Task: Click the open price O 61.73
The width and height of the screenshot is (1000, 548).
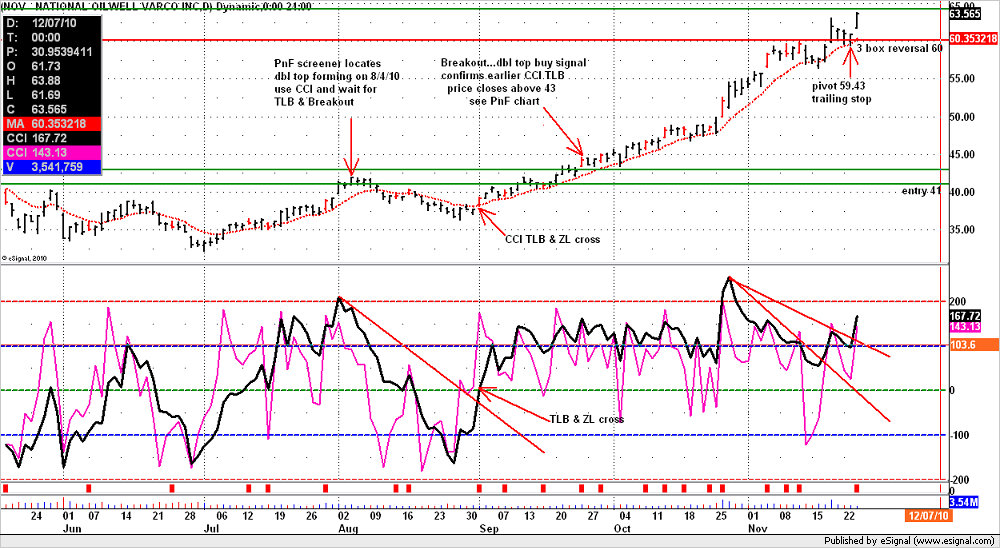Action: 50,66
